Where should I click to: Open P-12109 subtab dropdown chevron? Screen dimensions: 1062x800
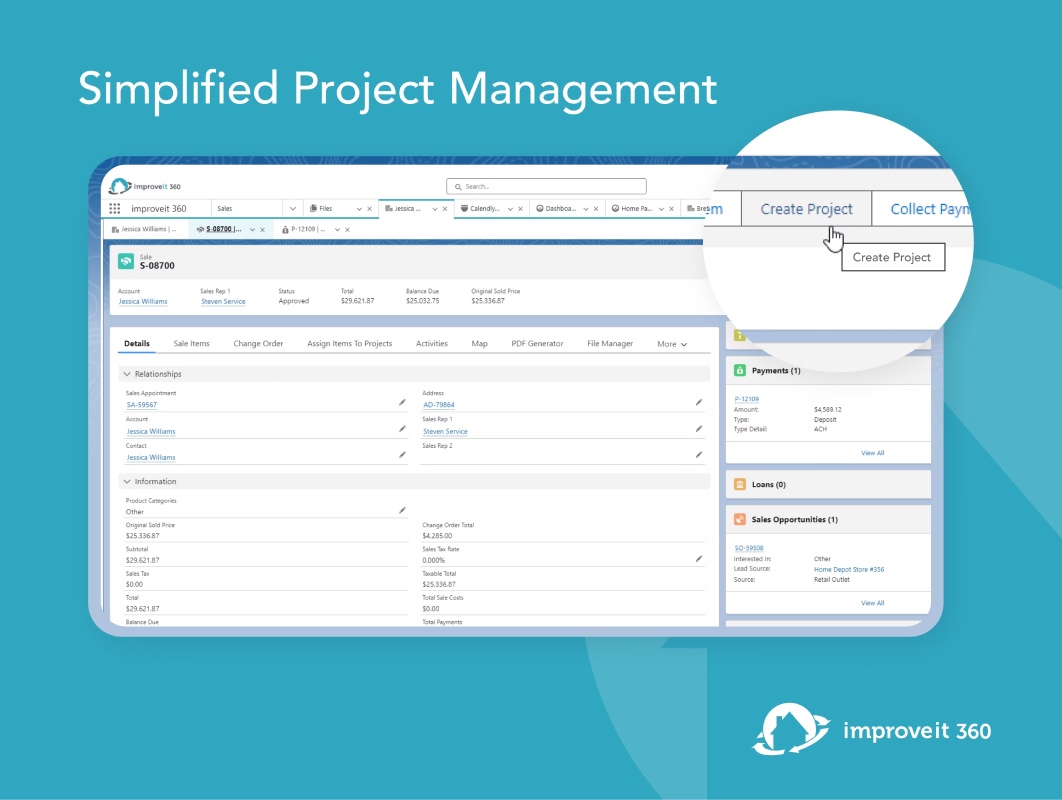click(337, 230)
